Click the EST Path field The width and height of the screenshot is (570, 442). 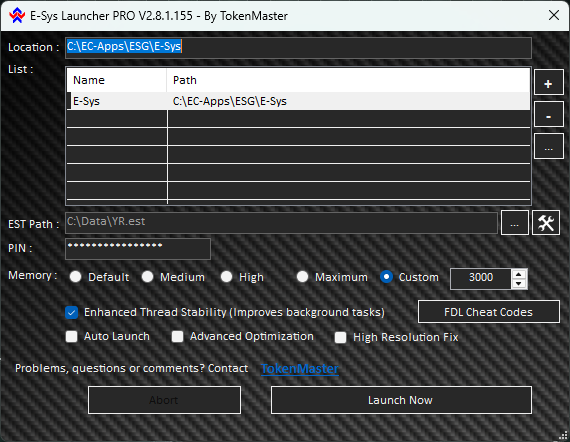tap(281, 222)
